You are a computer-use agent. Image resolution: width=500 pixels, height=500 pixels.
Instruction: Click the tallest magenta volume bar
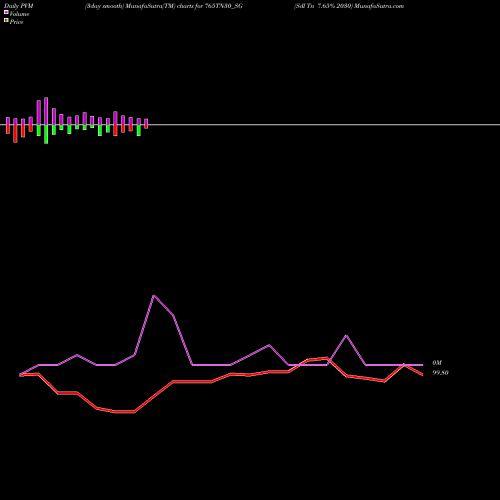coord(46,111)
